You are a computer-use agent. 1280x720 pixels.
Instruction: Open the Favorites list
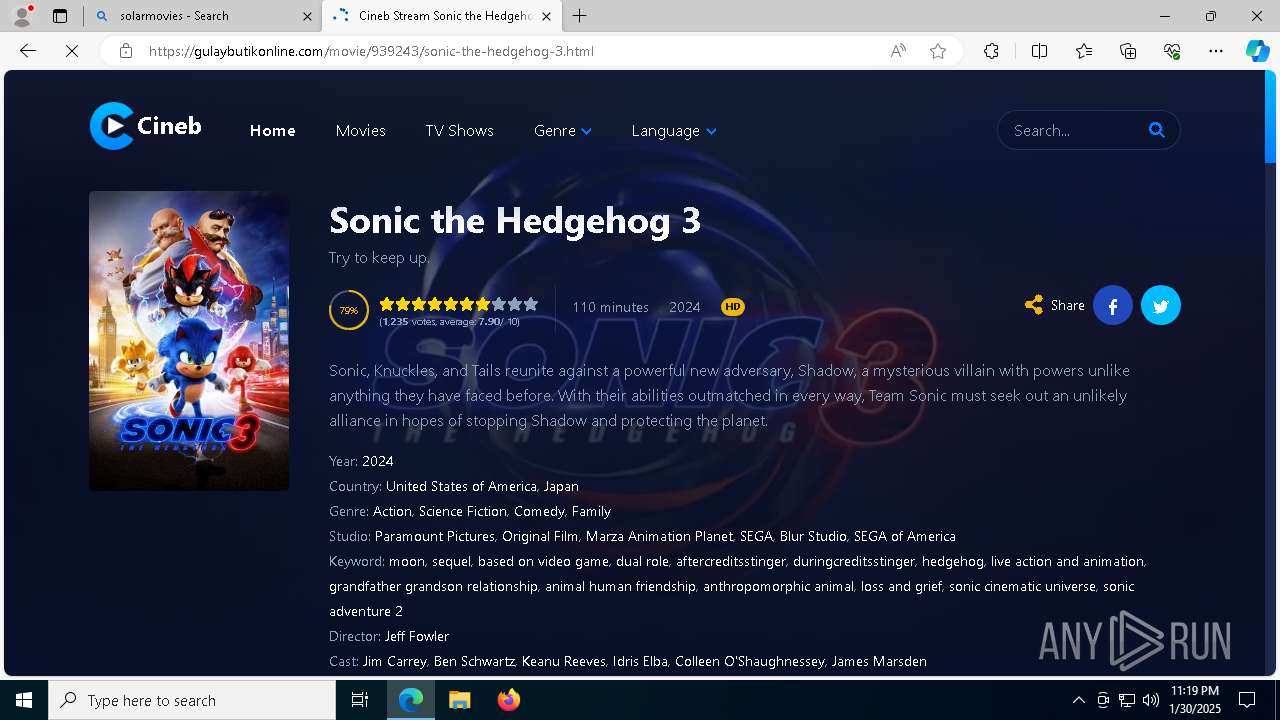pos(1084,51)
